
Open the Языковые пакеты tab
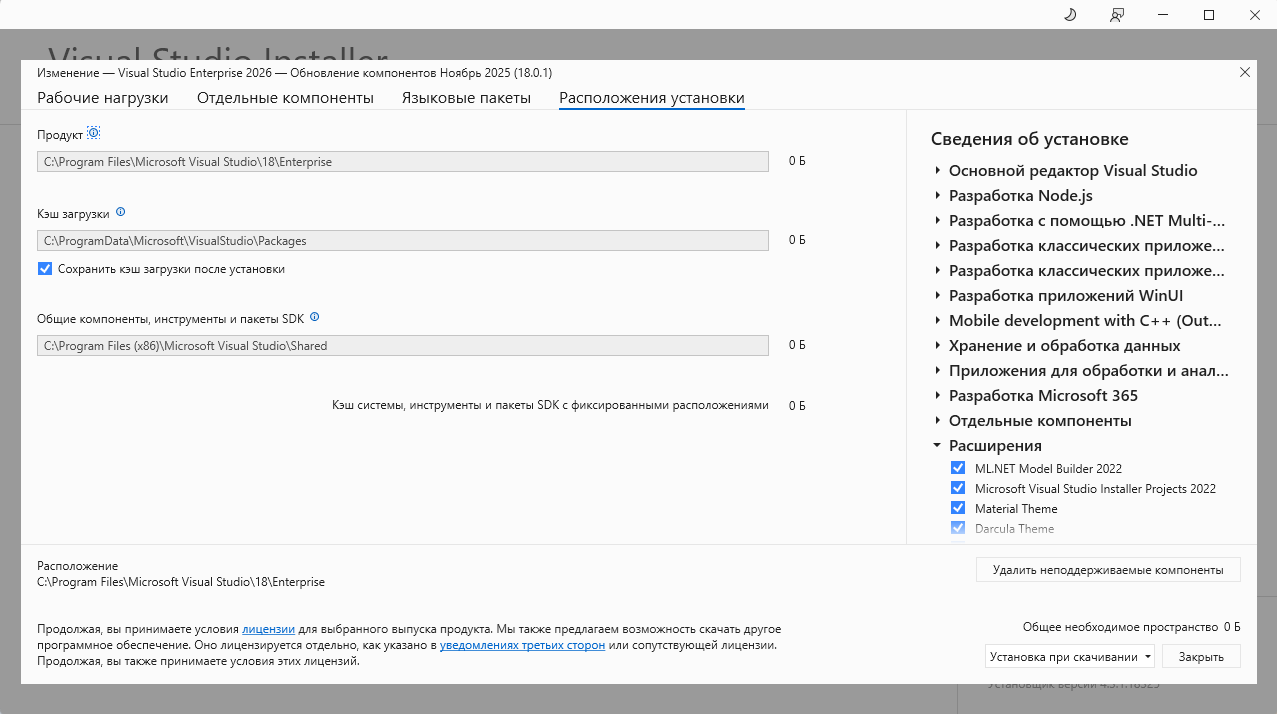click(x=466, y=98)
